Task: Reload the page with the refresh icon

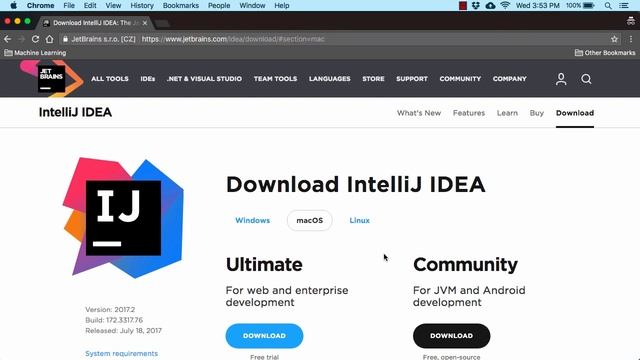Action: click(x=35, y=39)
